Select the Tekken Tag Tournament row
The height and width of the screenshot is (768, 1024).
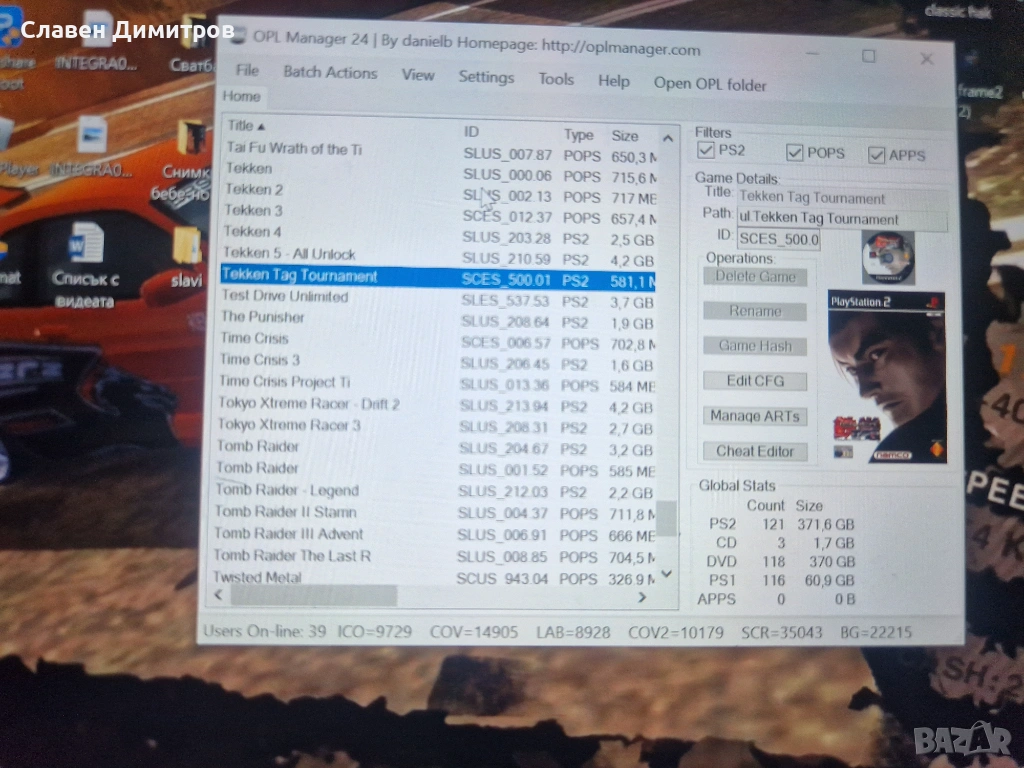click(438, 278)
